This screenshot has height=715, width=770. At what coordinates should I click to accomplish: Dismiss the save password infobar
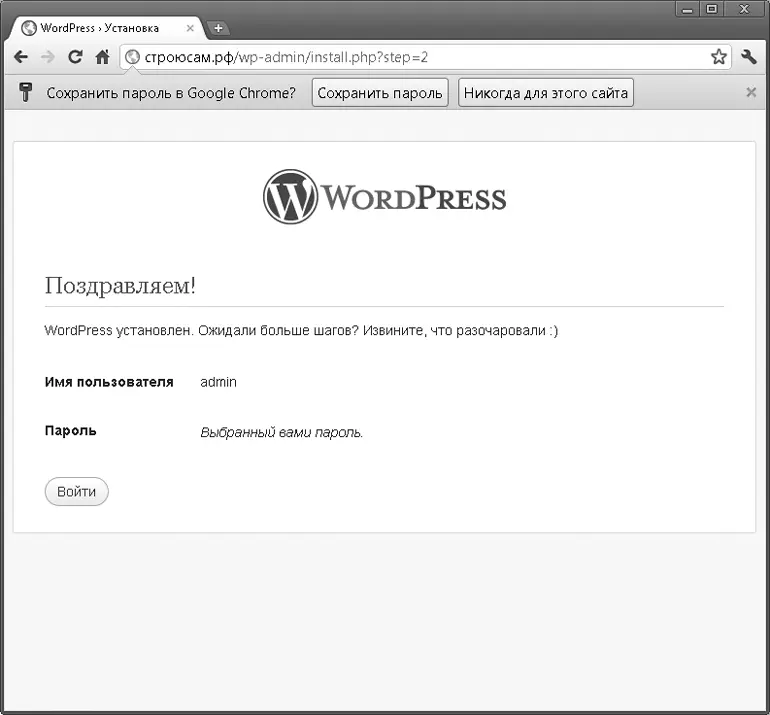pos(751,93)
